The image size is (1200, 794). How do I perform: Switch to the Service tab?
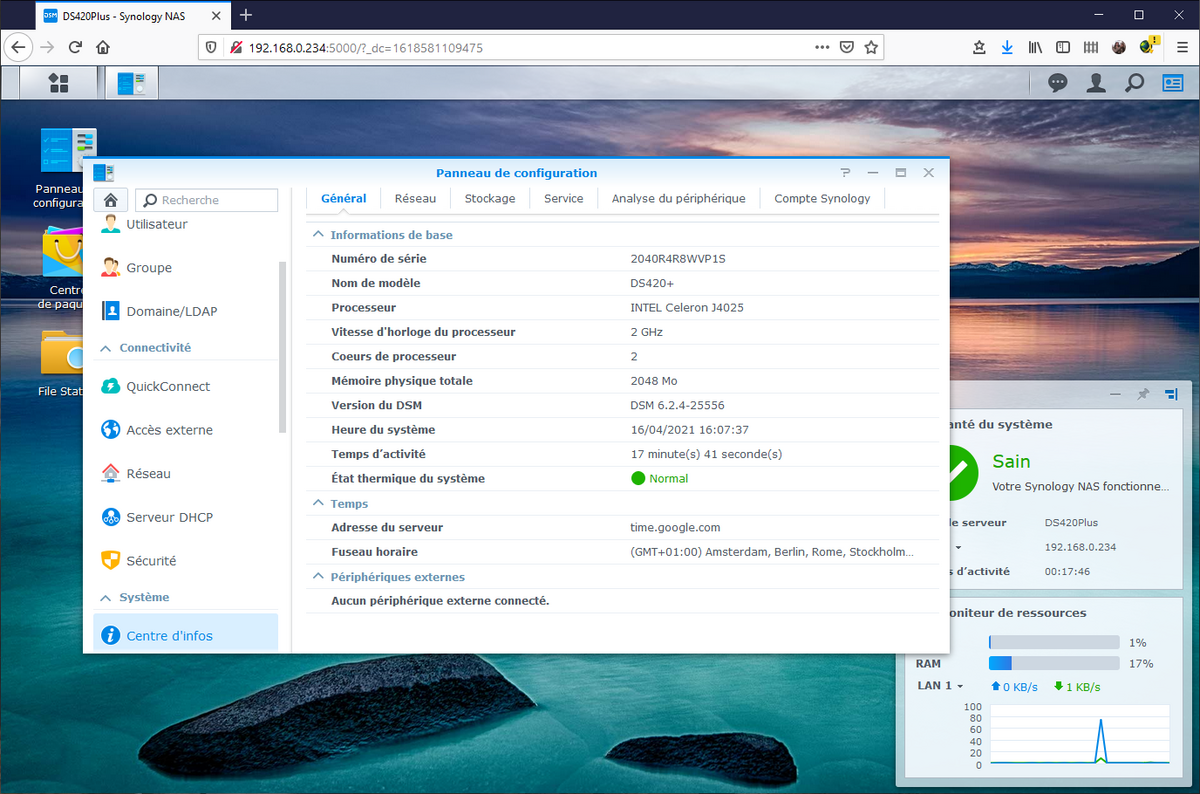[563, 199]
